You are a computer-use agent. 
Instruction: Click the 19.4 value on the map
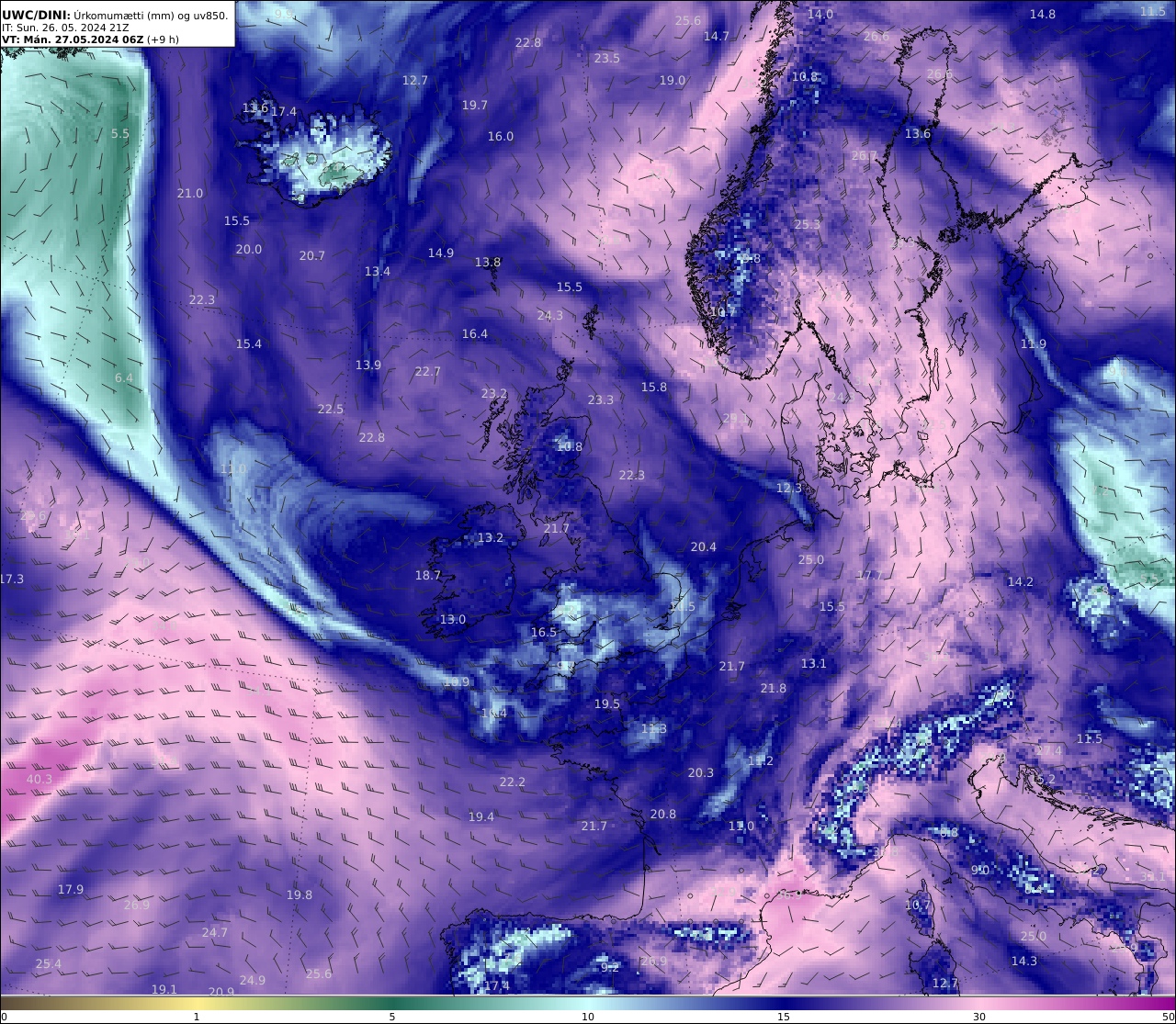pos(481,816)
